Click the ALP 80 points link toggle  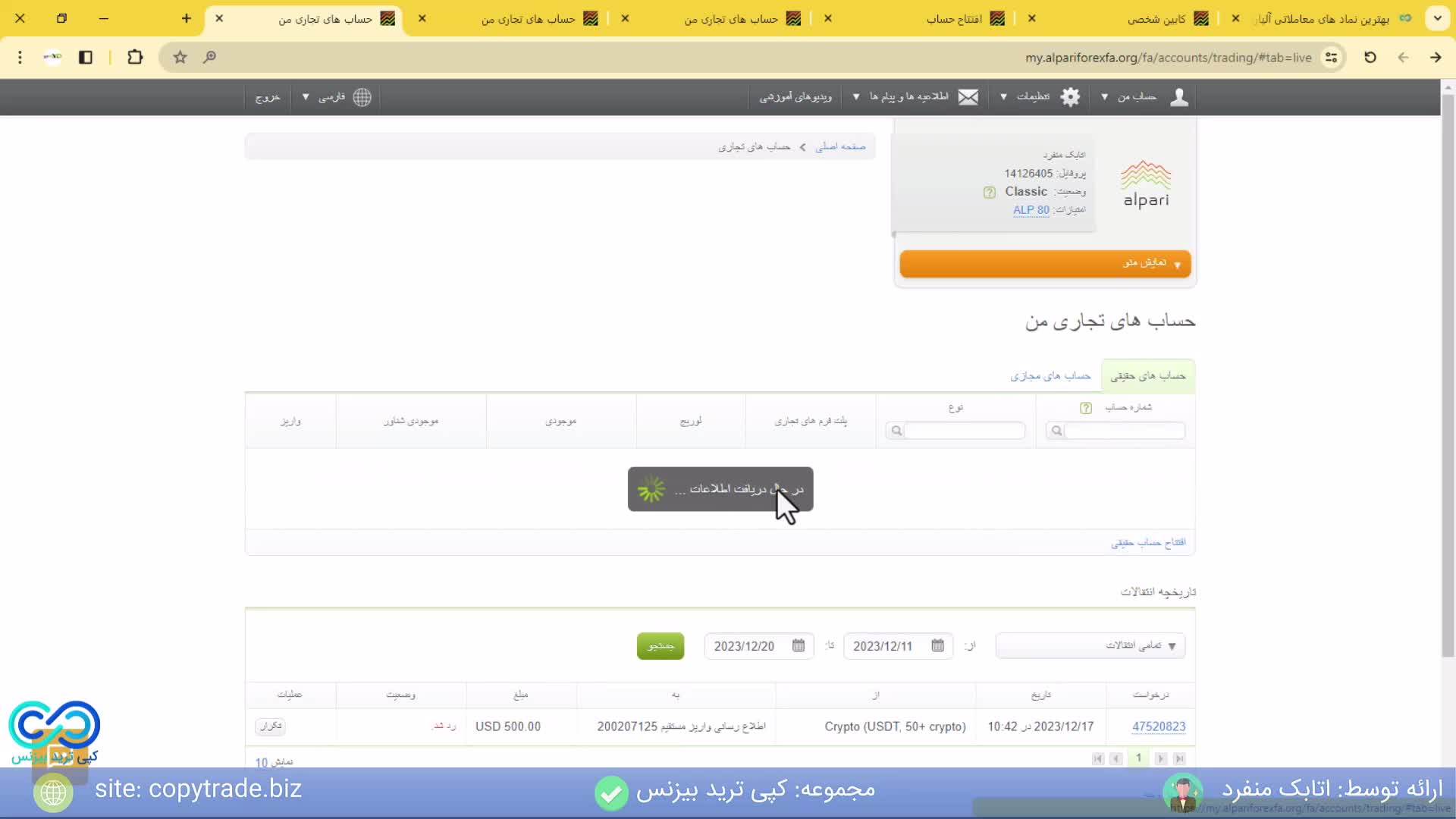1030,210
